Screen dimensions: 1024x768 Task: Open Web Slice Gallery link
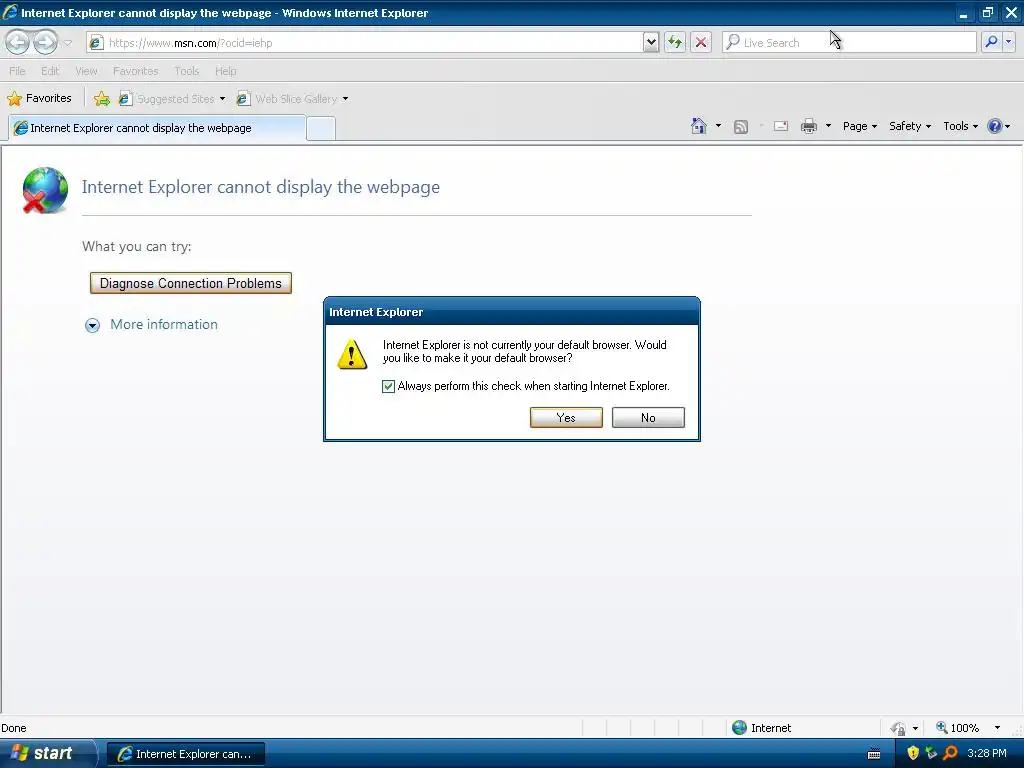pos(287,99)
